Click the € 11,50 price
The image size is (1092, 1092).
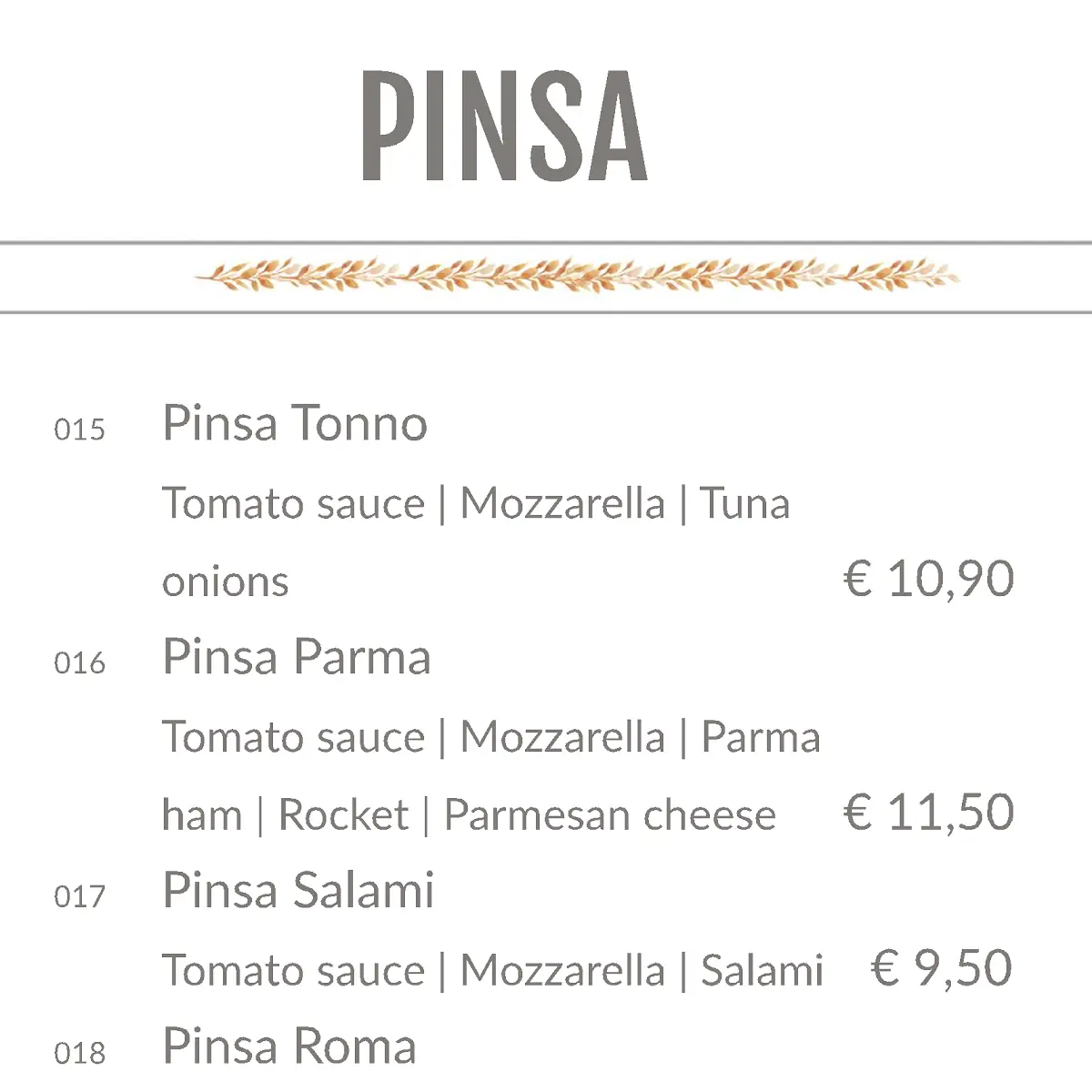coord(929,812)
